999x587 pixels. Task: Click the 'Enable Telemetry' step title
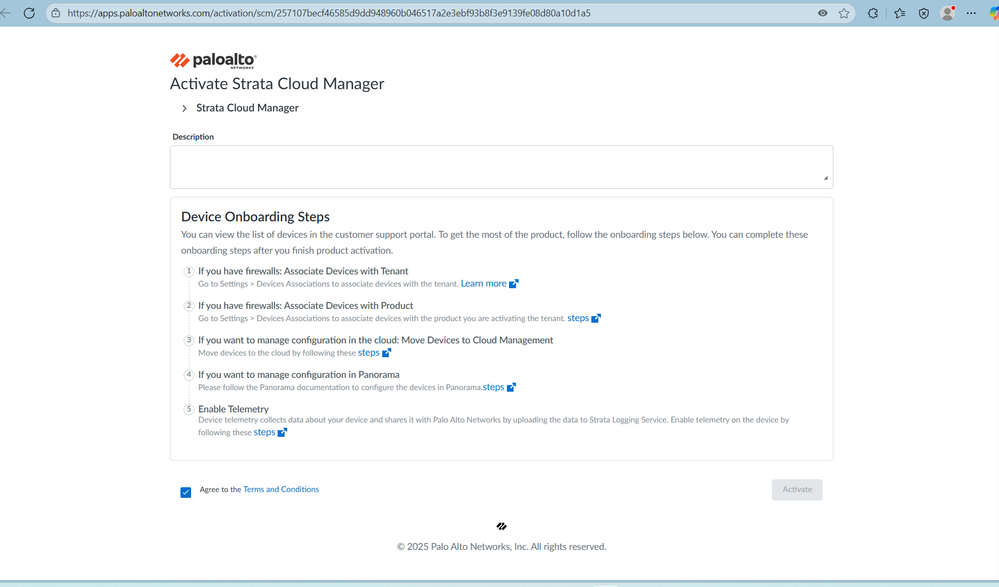[233, 409]
